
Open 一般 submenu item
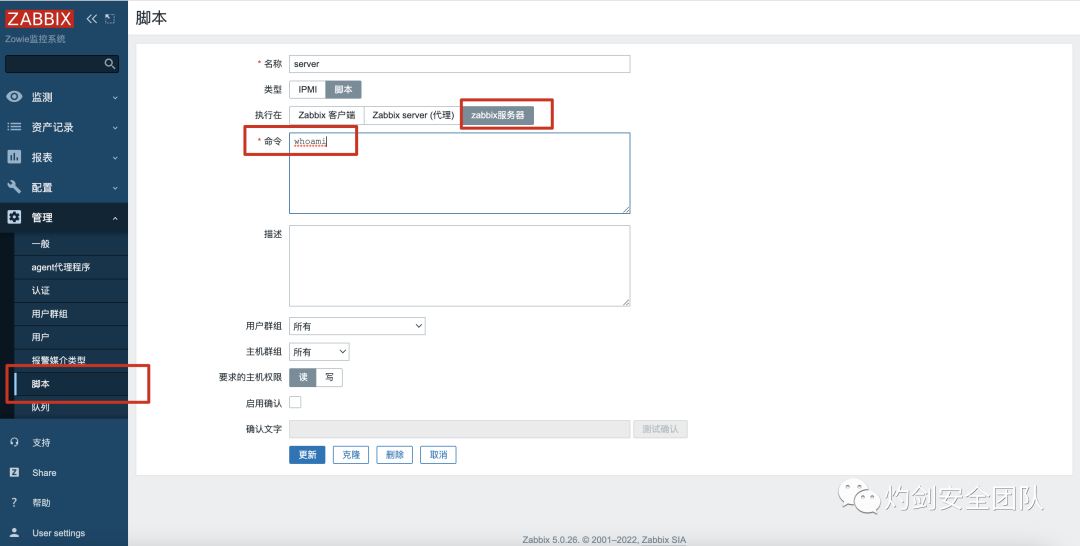[x=70, y=244]
